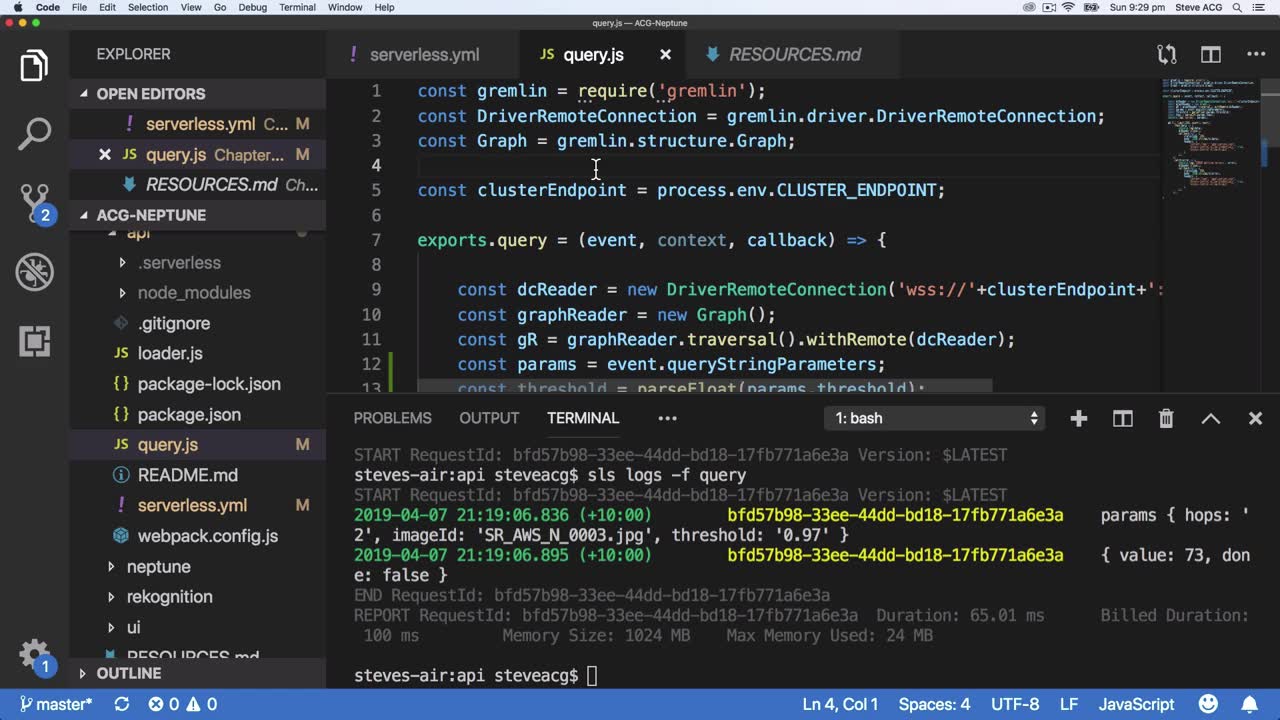Split the editor to the right
This screenshot has height=720, width=1280.
[1211, 55]
